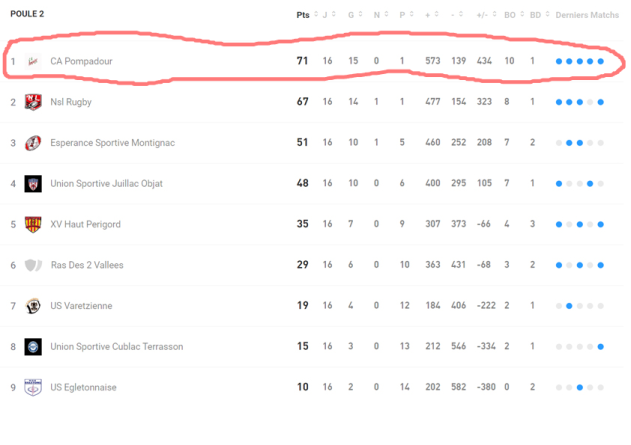
Task: Click the XV Haut Perigord striped crest
Action: [x=33, y=224]
